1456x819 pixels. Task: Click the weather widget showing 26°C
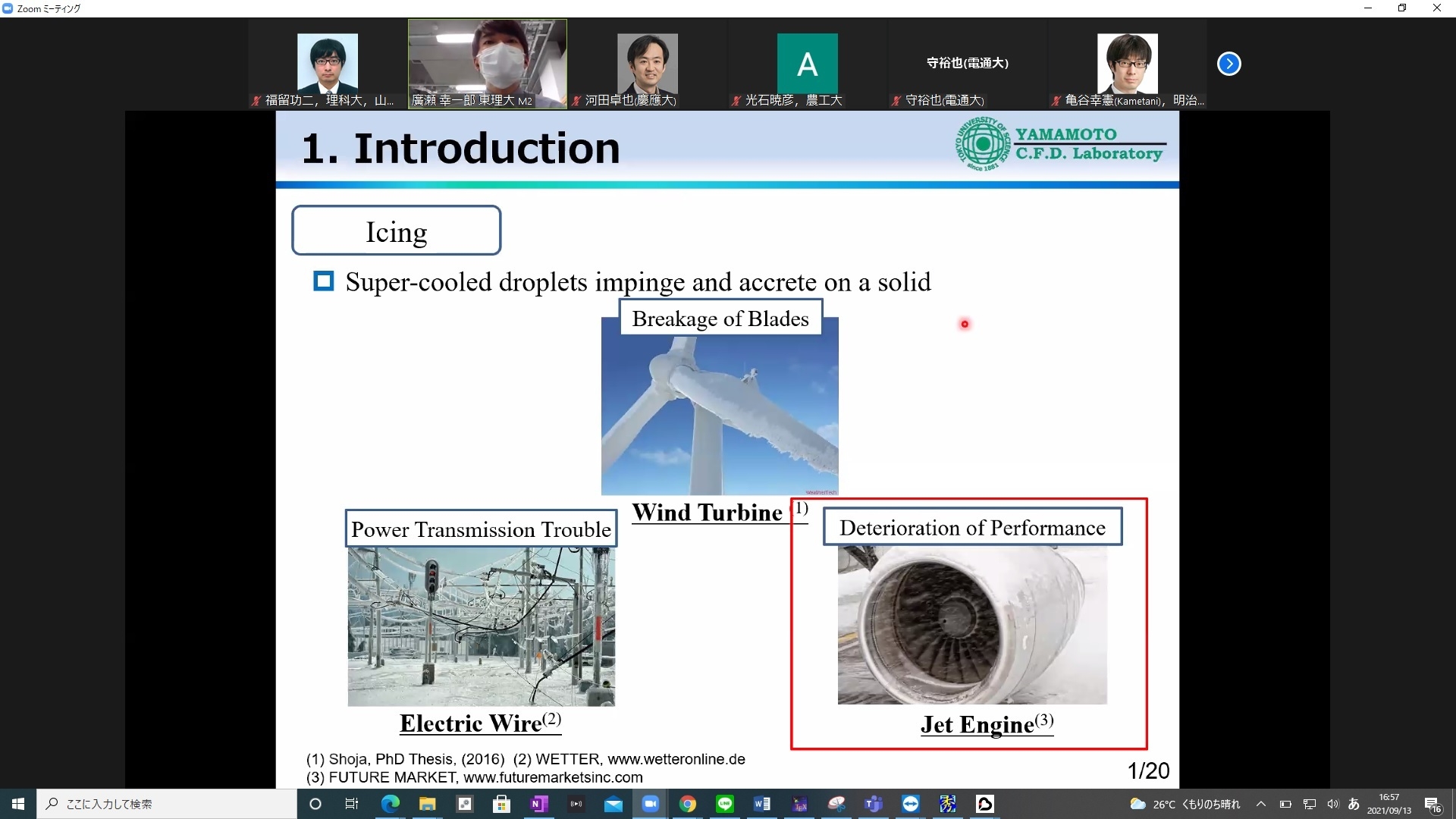coord(1185,804)
